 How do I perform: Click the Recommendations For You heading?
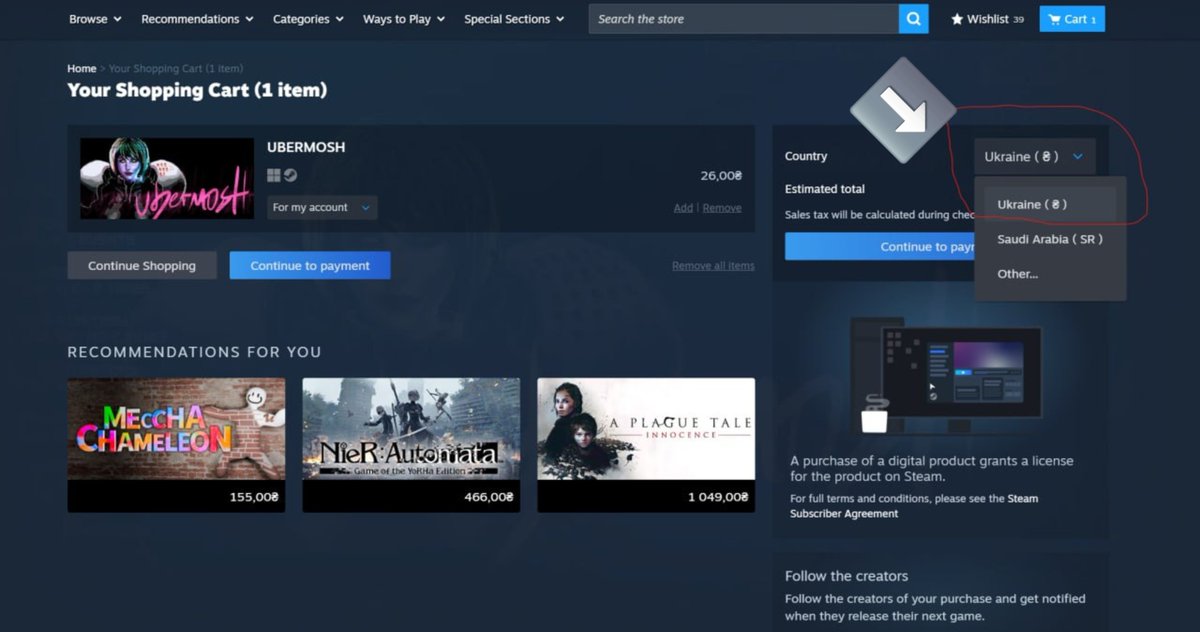pos(194,352)
